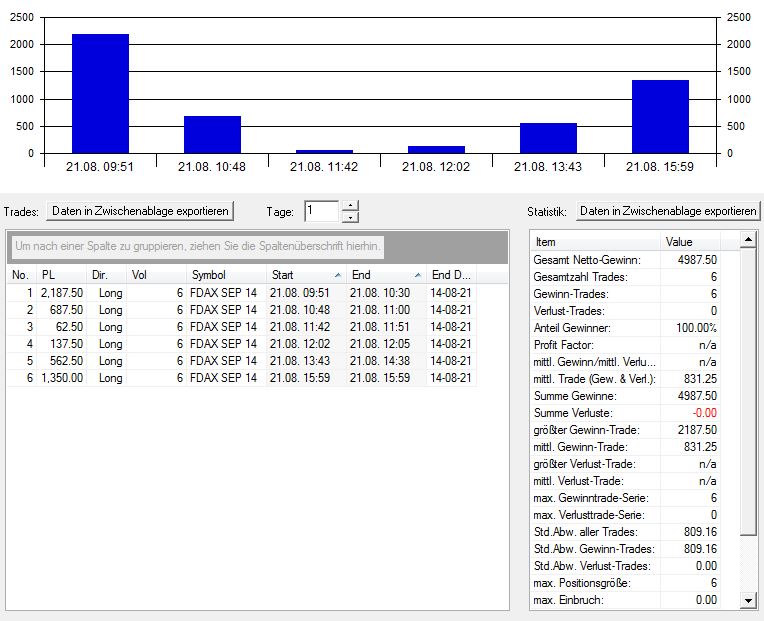Select trade row with PL 687.50

(x=242, y=310)
